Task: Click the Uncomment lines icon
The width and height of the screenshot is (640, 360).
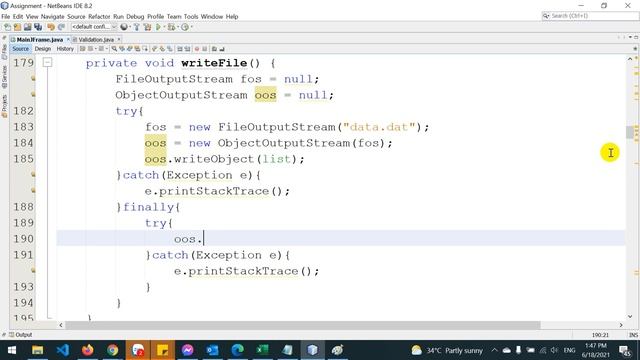Action: click(x=222, y=49)
